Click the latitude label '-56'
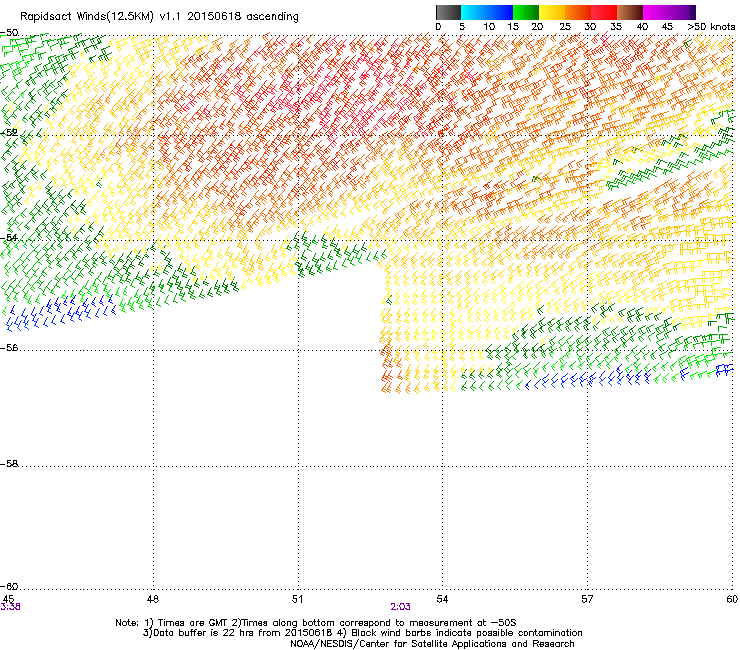 click(x=9, y=348)
